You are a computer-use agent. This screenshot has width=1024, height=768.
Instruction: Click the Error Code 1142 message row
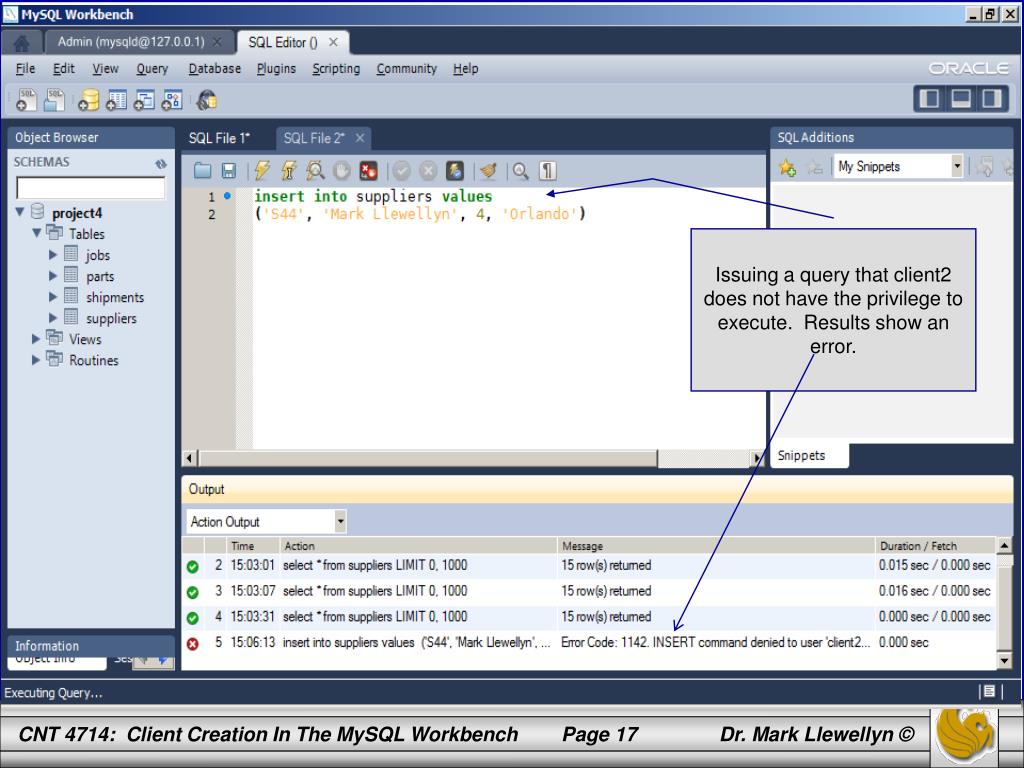point(589,643)
